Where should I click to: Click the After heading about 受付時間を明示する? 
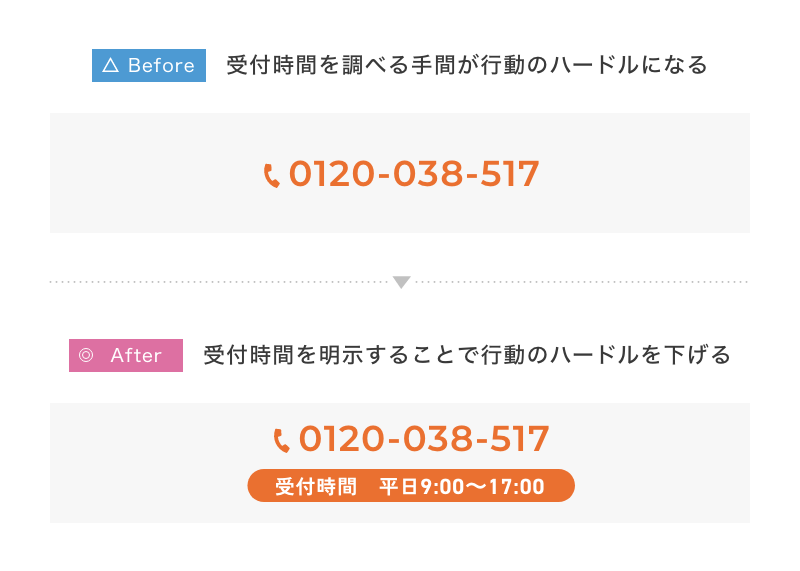pyautogui.click(x=467, y=355)
